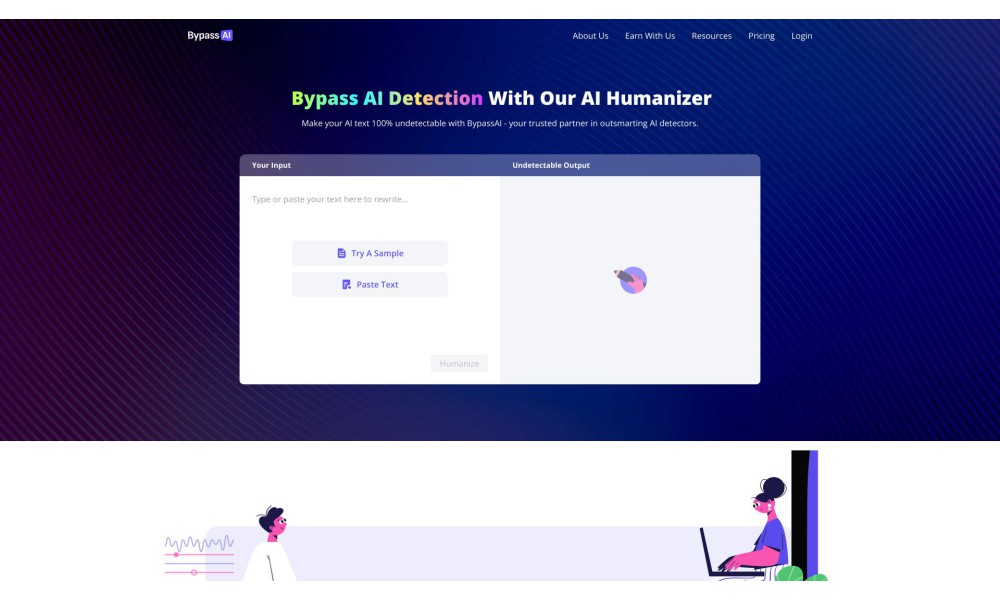Click the Login link

pyautogui.click(x=802, y=36)
